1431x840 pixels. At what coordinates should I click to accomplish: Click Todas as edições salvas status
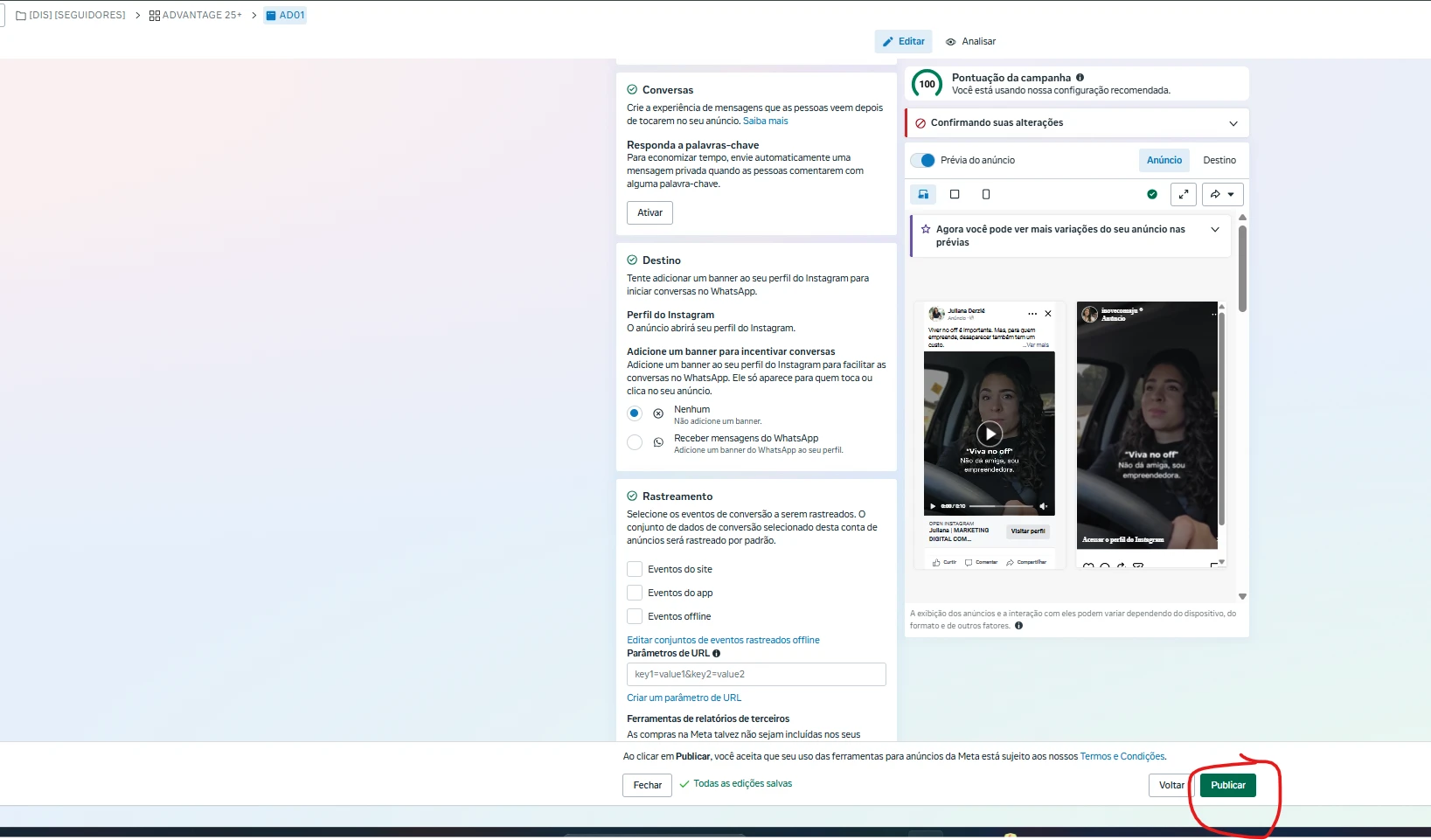point(736,784)
